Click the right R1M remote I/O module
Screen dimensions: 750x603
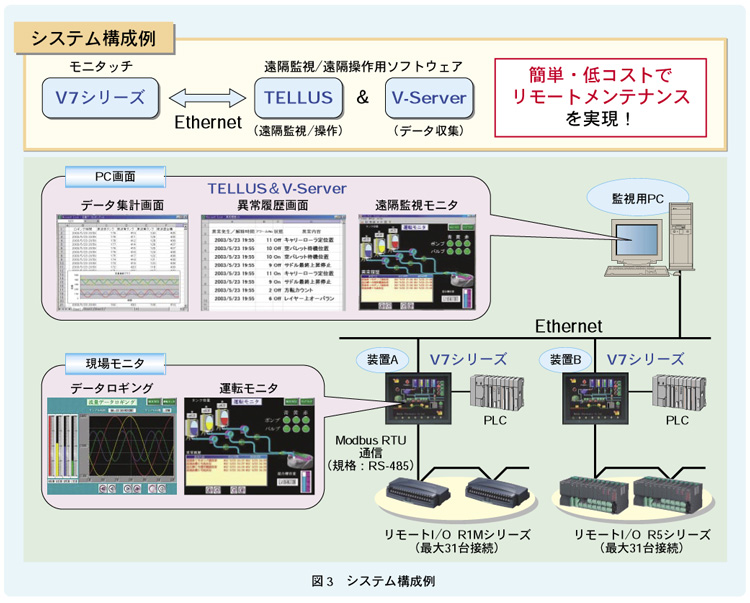[498, 493]
